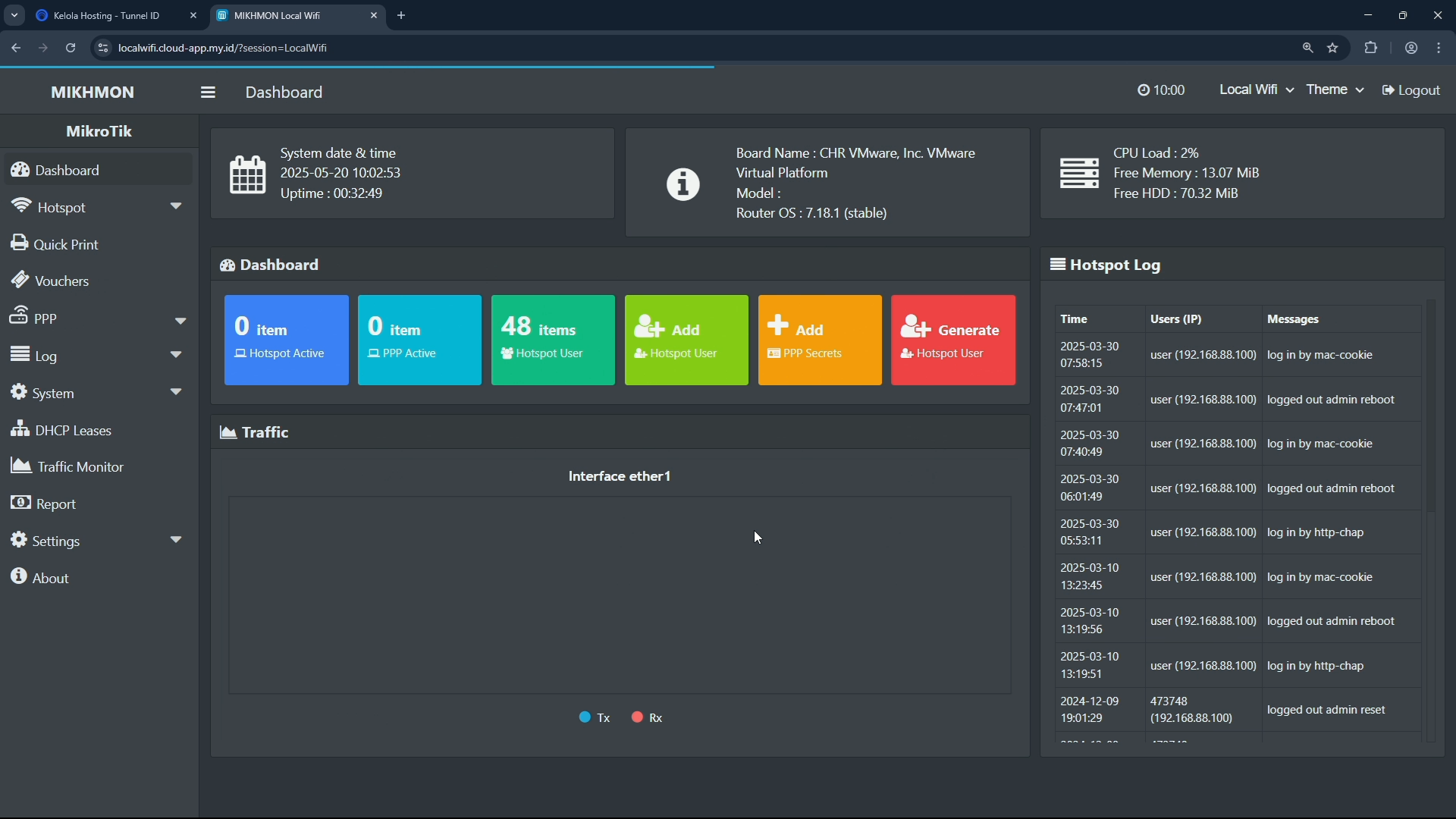1456x819 pixels.
Task: Bookmark this page with the star icon
Action: click(1333, 48)
